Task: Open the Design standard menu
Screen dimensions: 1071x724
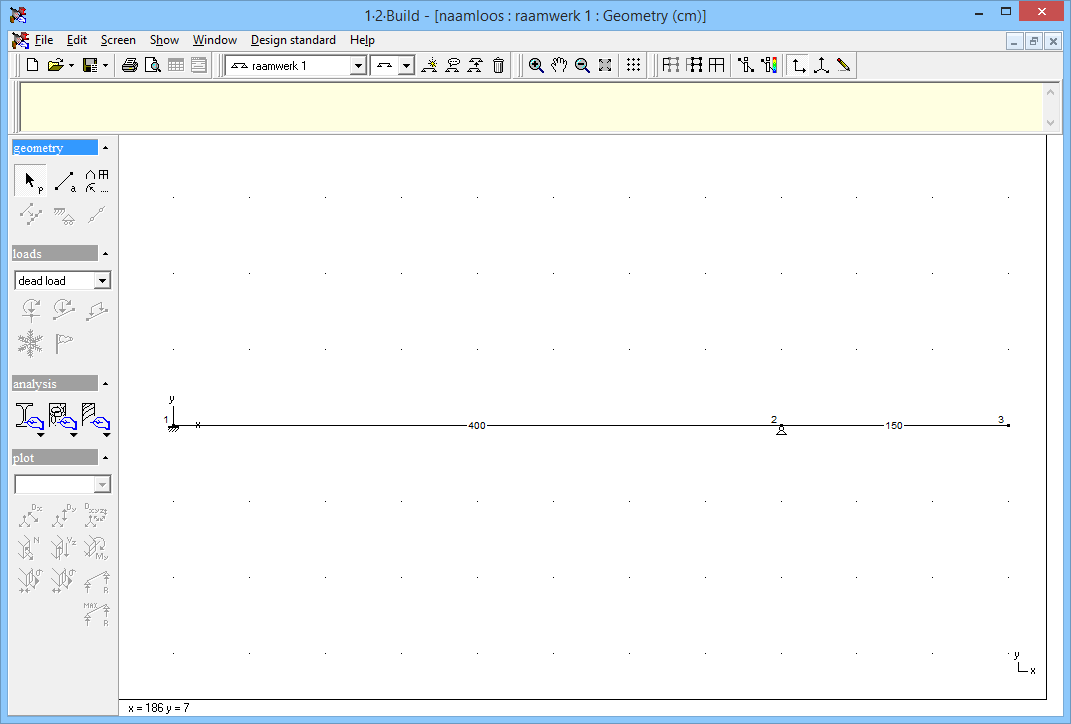Action: click(293, 40)
